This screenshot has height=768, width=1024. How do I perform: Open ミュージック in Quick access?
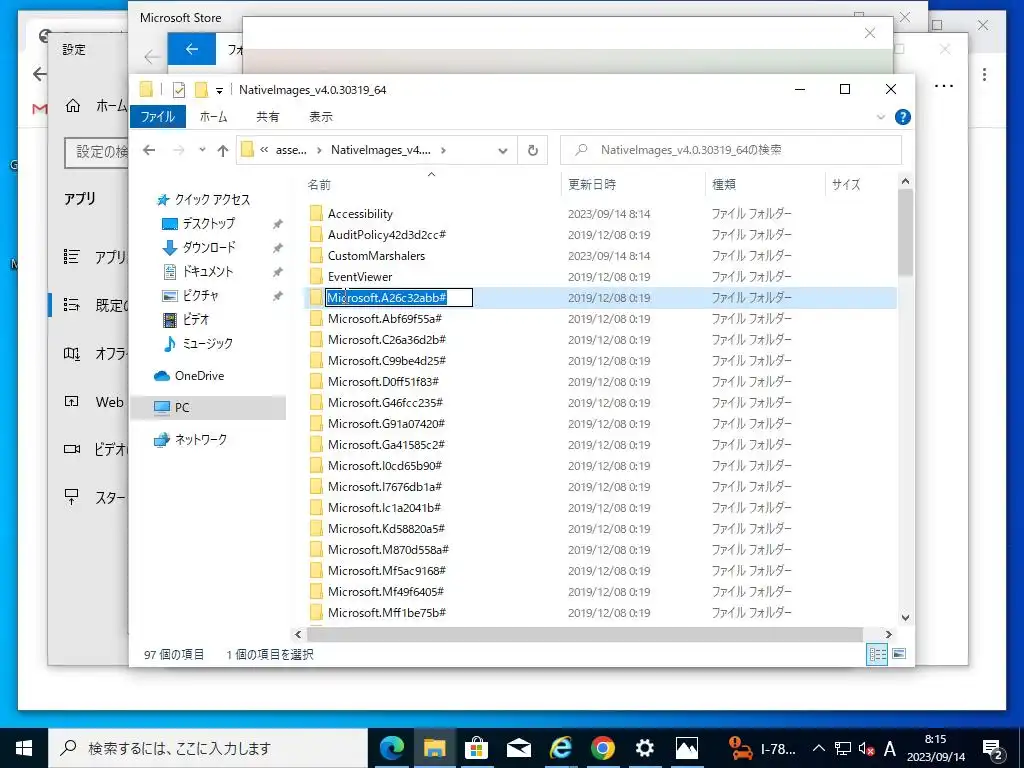pos(207,344)
